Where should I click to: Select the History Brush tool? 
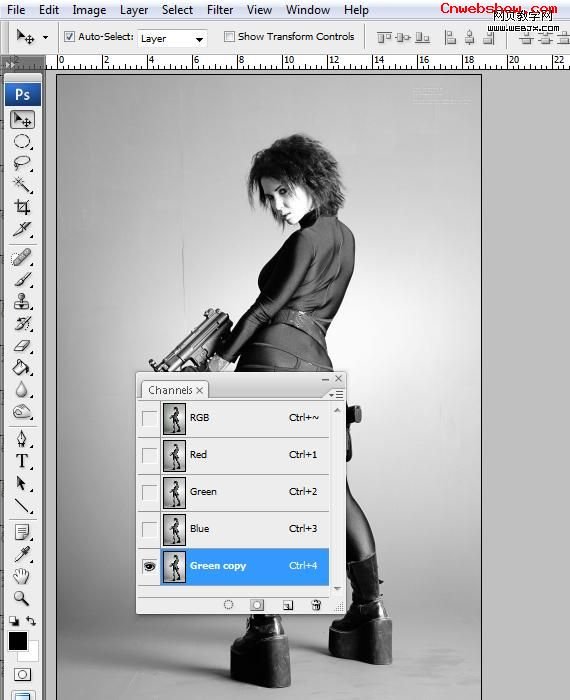22,323
